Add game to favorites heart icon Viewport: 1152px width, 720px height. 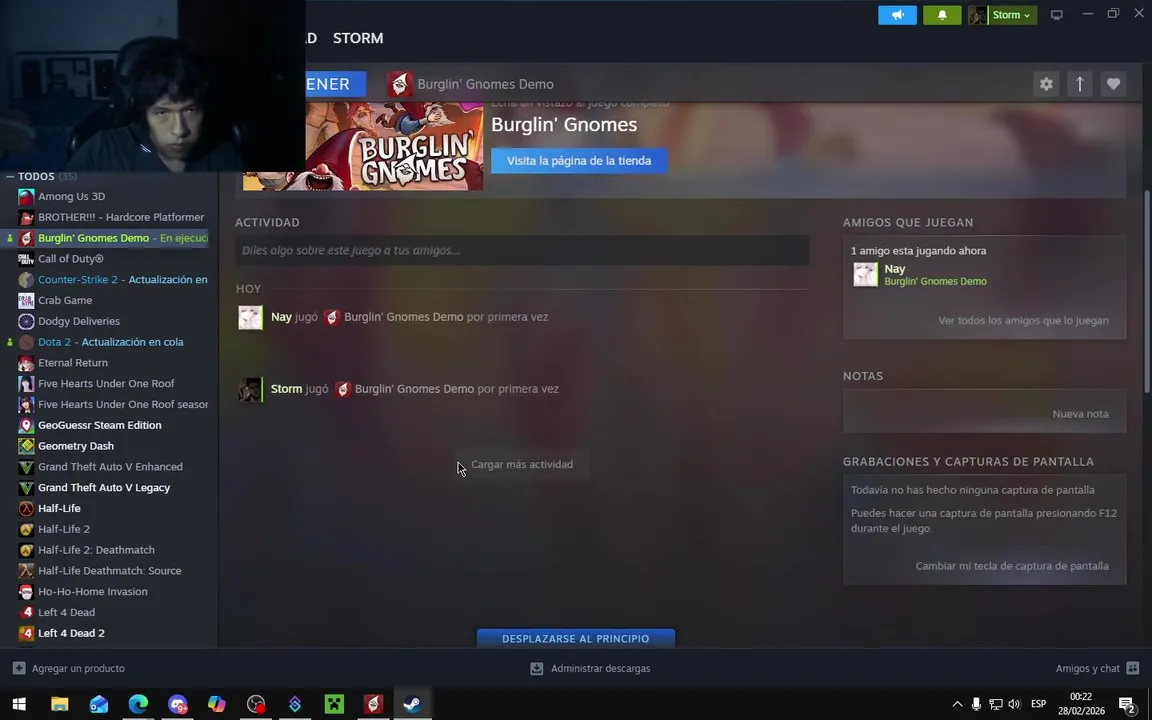pos(1114,84)
